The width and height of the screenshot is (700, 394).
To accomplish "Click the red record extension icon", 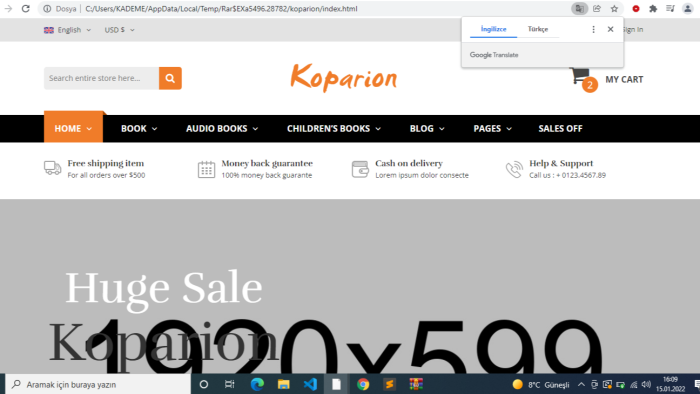I will pyautogui.click(x=636, y=8).
